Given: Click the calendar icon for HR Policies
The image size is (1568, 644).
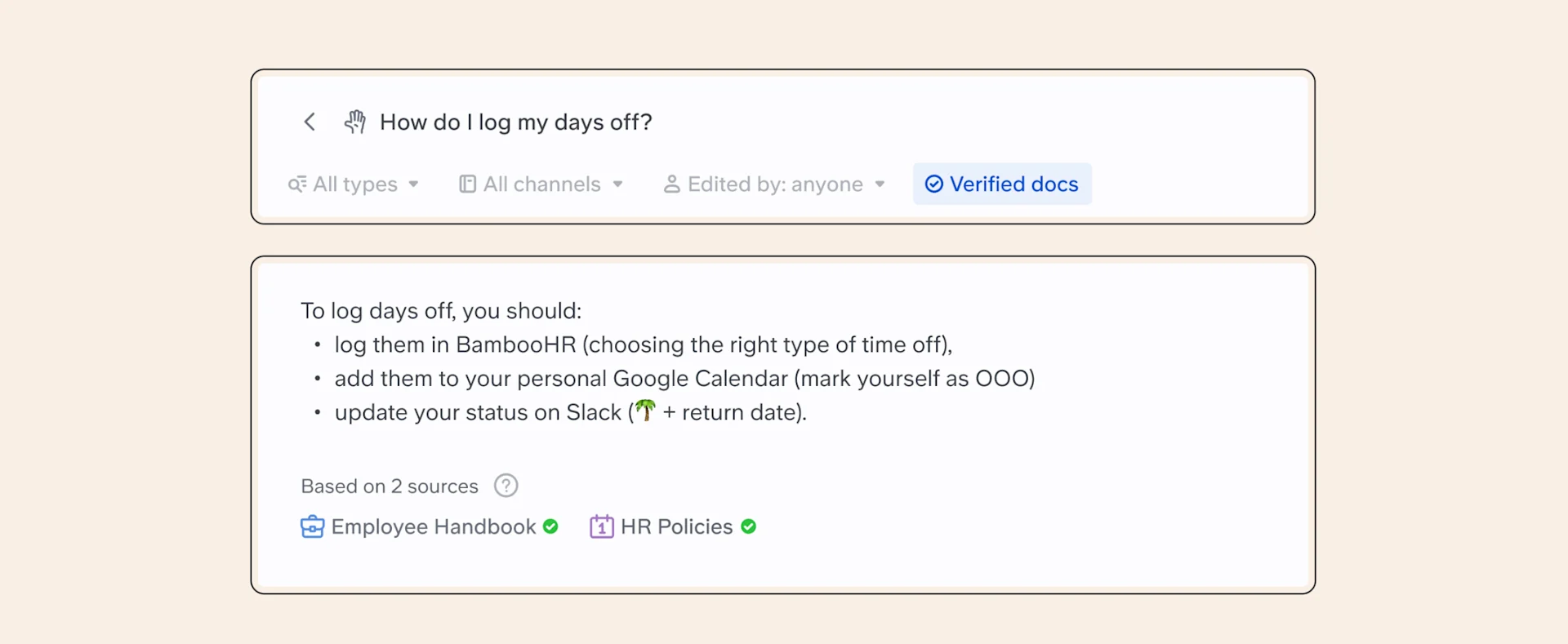Looking at the screenshot, I should tap(602, 526).
